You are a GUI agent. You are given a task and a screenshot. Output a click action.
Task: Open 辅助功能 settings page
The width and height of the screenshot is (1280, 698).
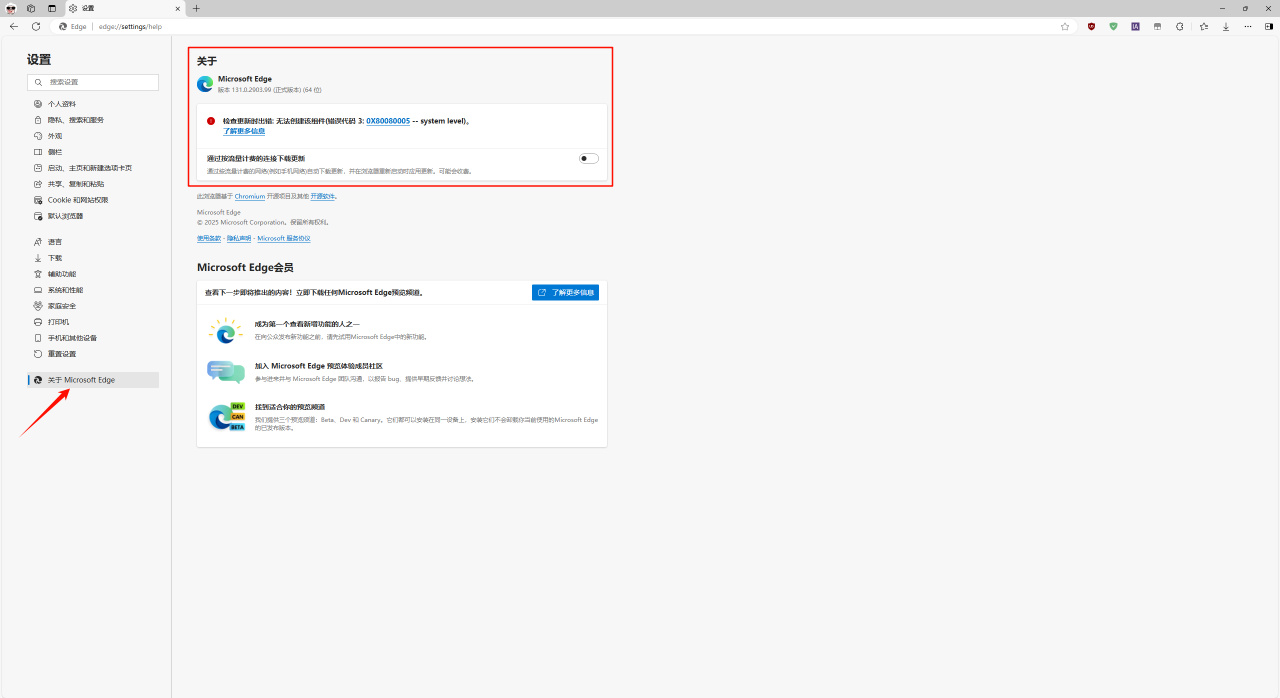point(93,274)
